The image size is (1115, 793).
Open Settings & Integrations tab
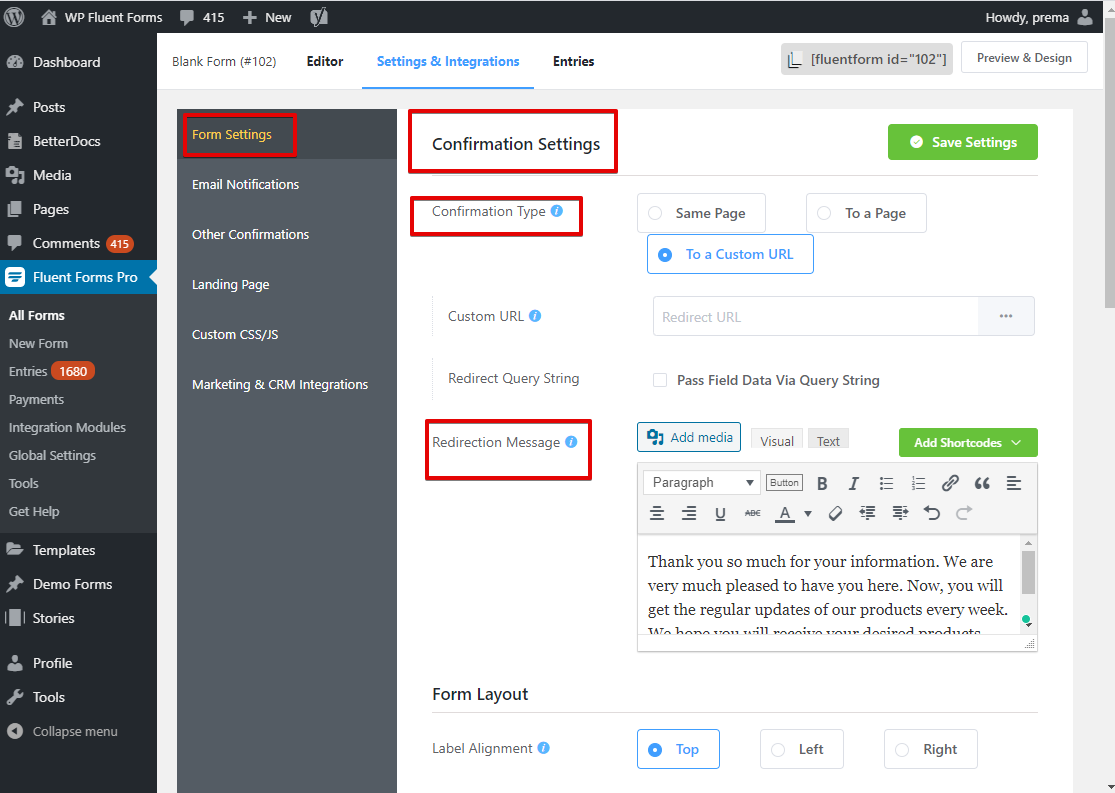[x=448, y=61]
